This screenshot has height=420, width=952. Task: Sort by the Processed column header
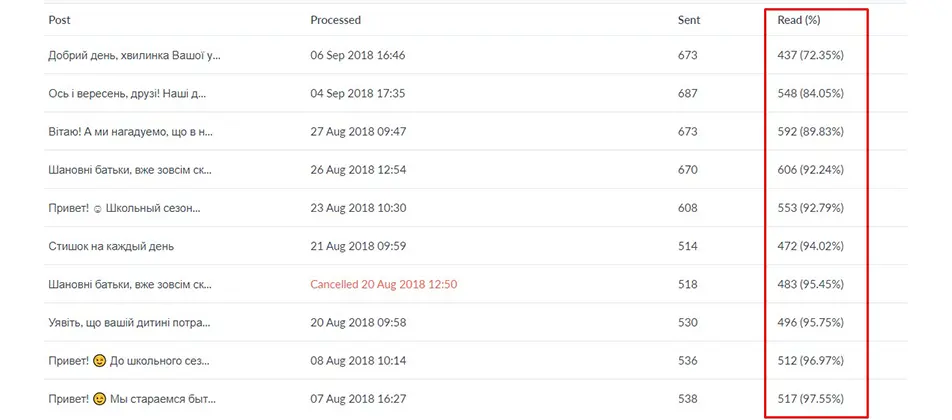click(335, 20)
